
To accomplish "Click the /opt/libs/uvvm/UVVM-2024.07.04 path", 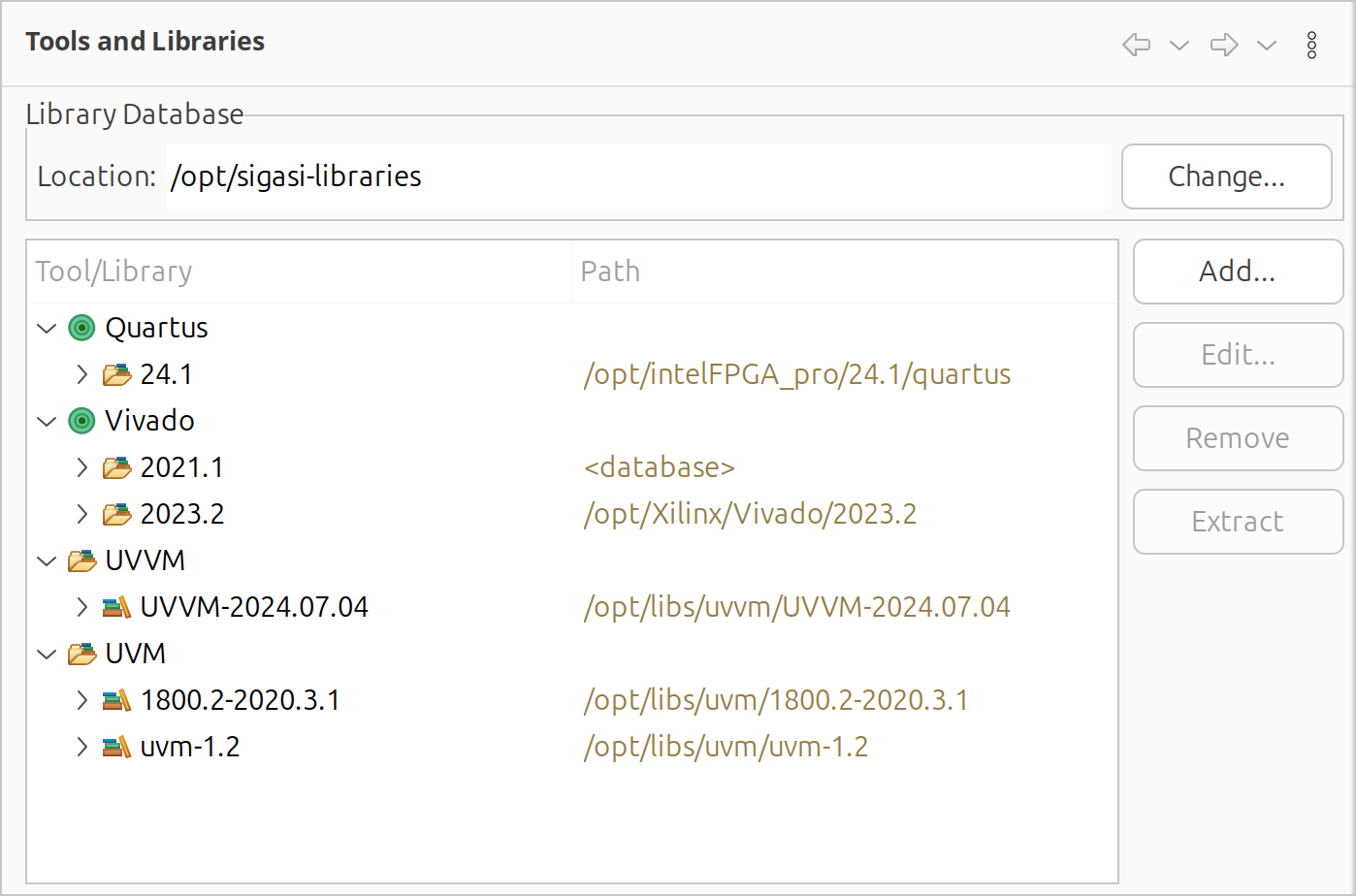I will tap(797, 607).
